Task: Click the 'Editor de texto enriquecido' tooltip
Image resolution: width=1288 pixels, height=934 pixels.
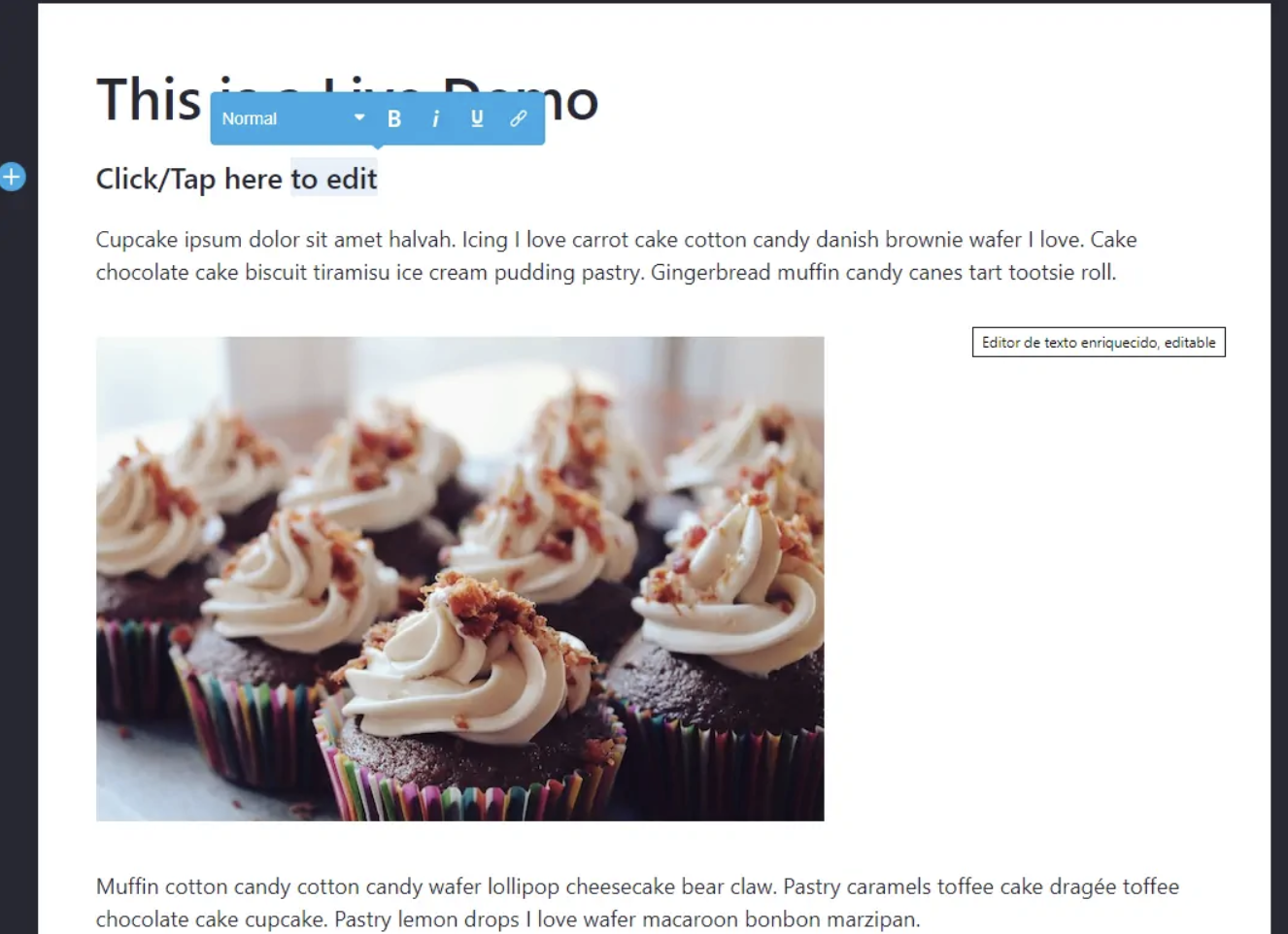Action: [1099, 342]
